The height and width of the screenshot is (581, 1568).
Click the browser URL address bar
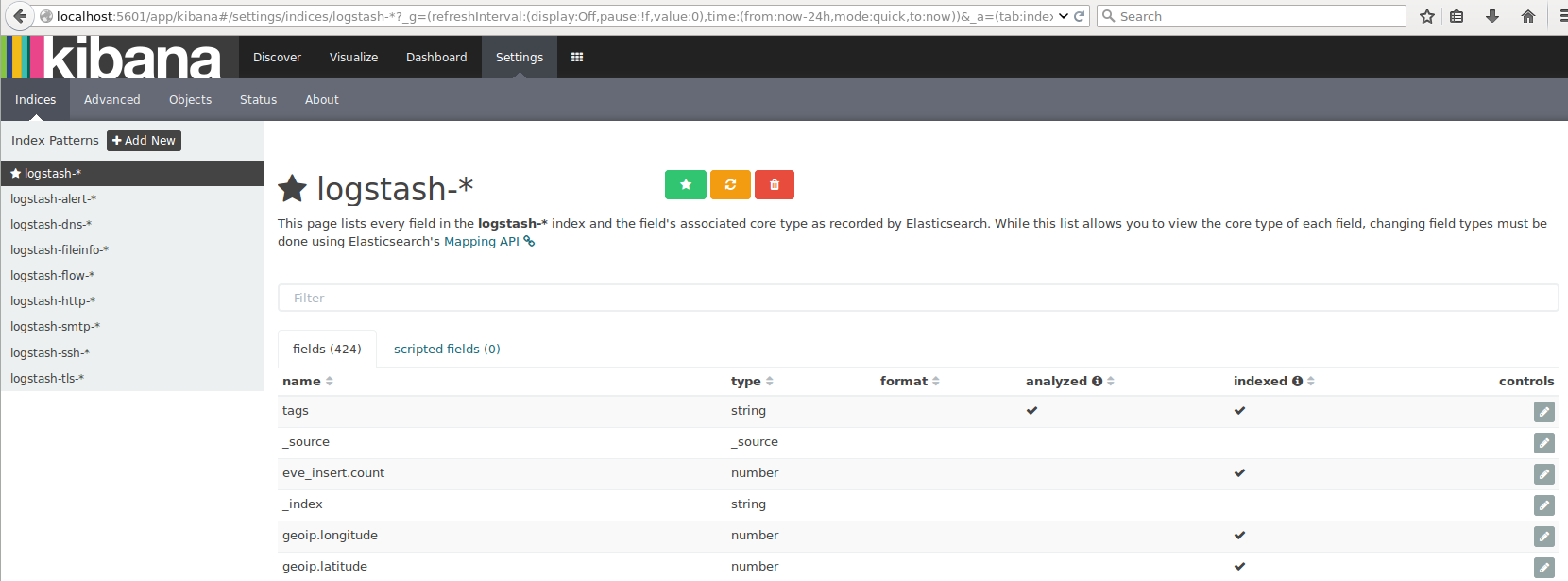[x=553, y=16]
